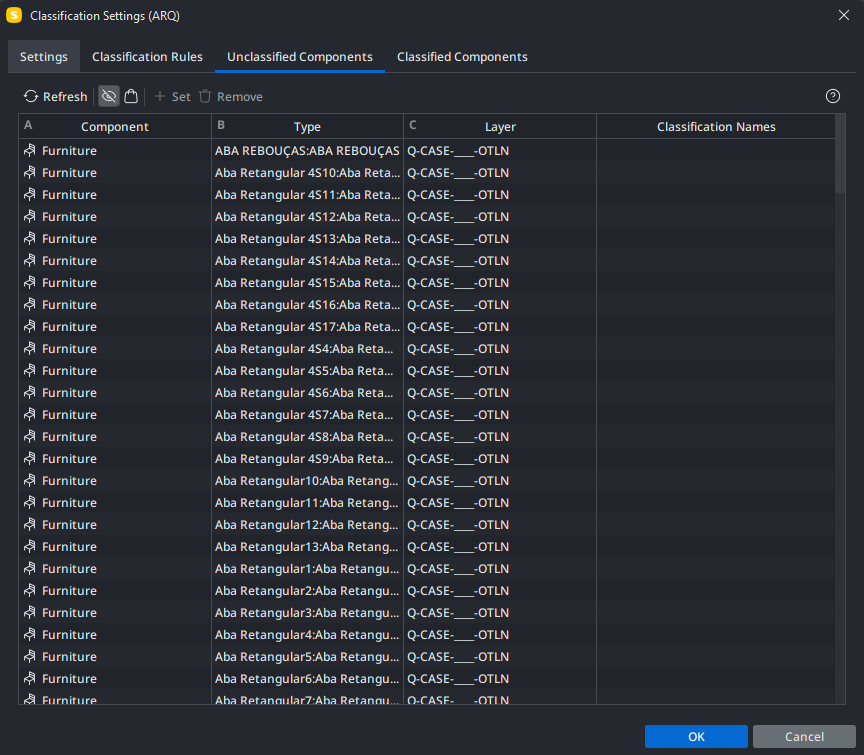Select type cell 'ABA REBOUÇAS:ABA REBOUÇAS'
The height and width of the screenshot is (755, 864).
coord(307,150)
